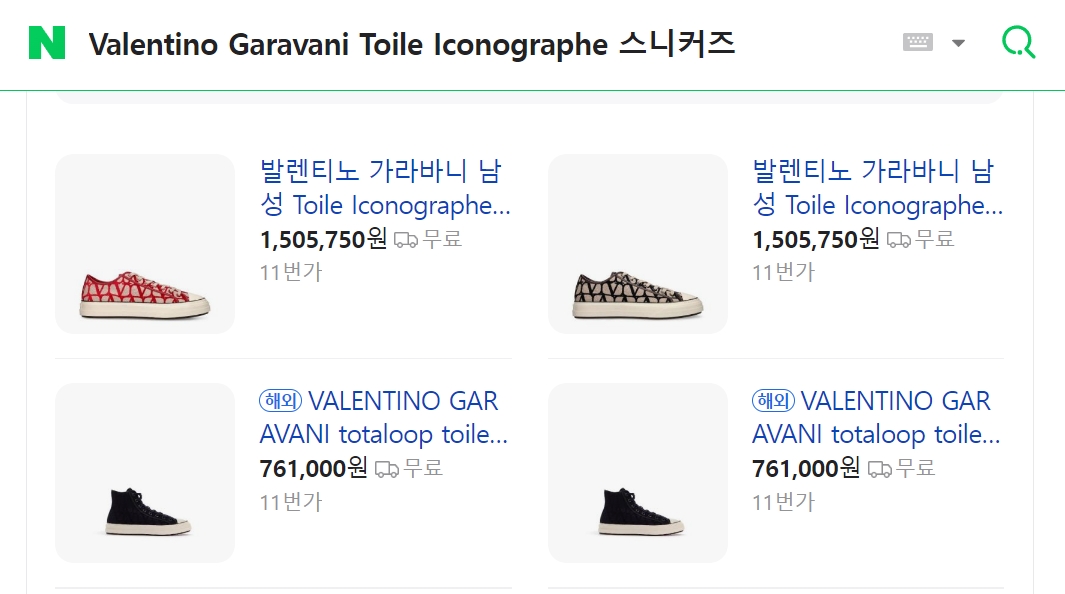Open the right black high-top sneaker thumbnail

pyautogui.click(x=638, y=473)
